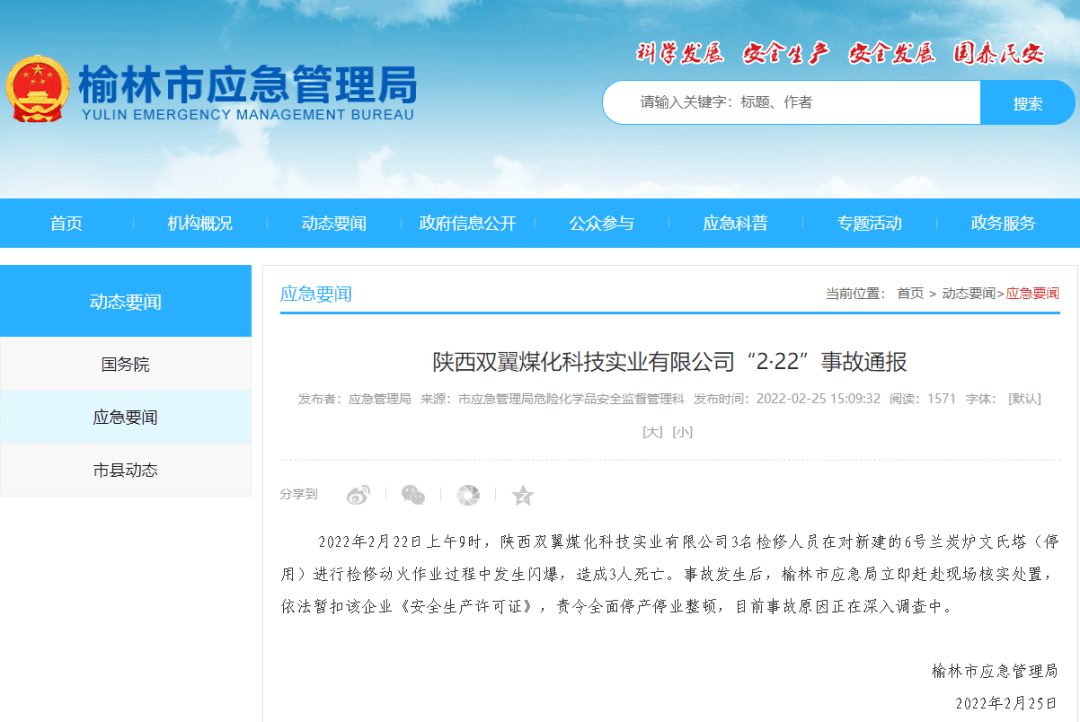Click 首页 in the breadcrumb
The image size is (1080, 722).
tap(910, 293)
